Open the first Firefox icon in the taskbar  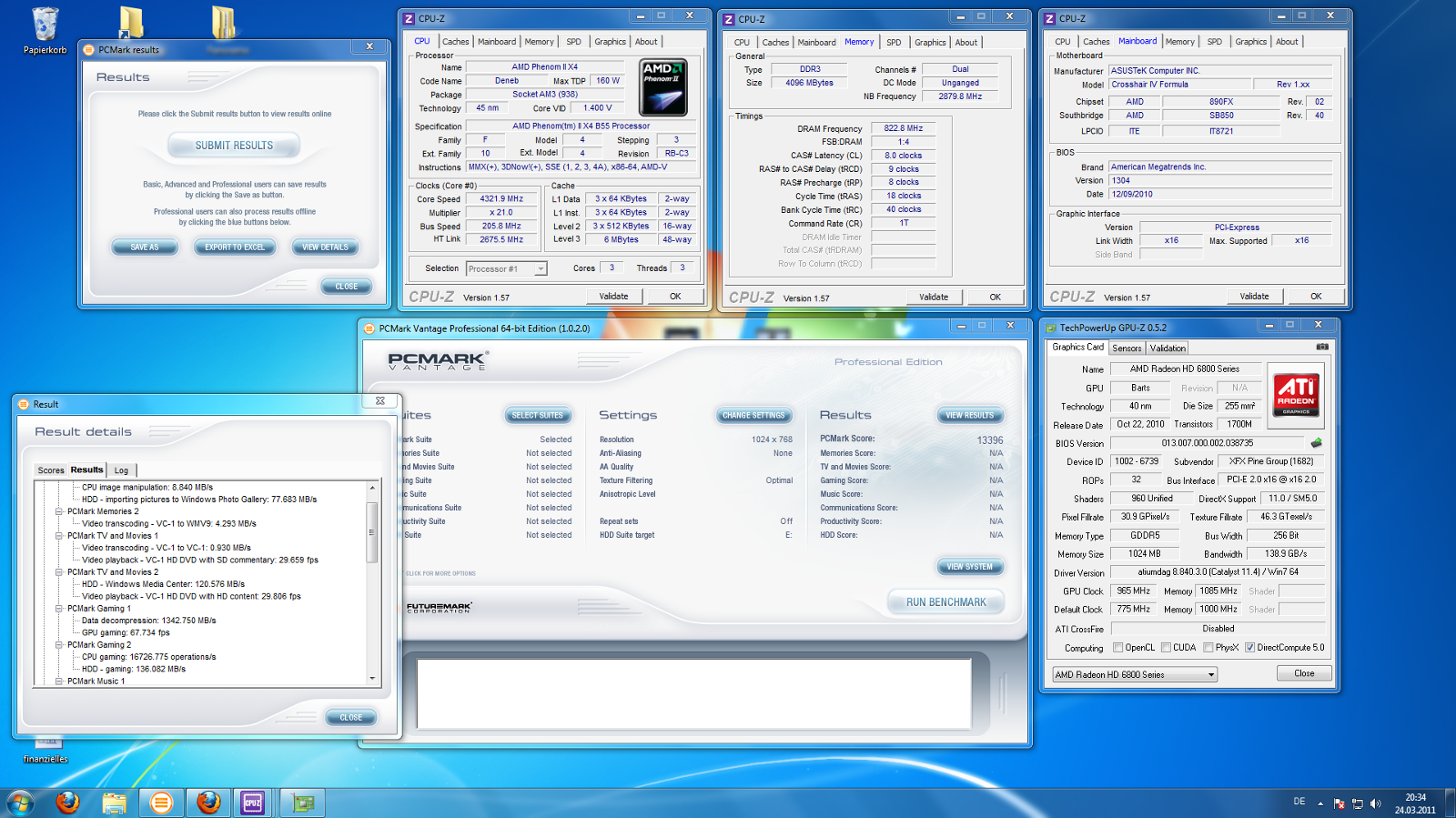click(x=67, y=803)
